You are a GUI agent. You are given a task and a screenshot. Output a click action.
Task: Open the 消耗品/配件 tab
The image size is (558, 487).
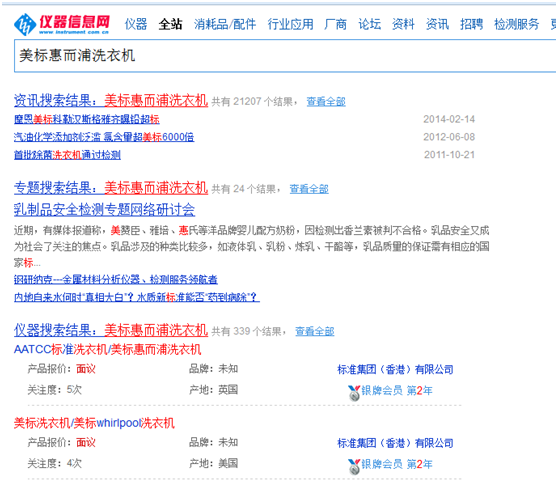[225, 24]
